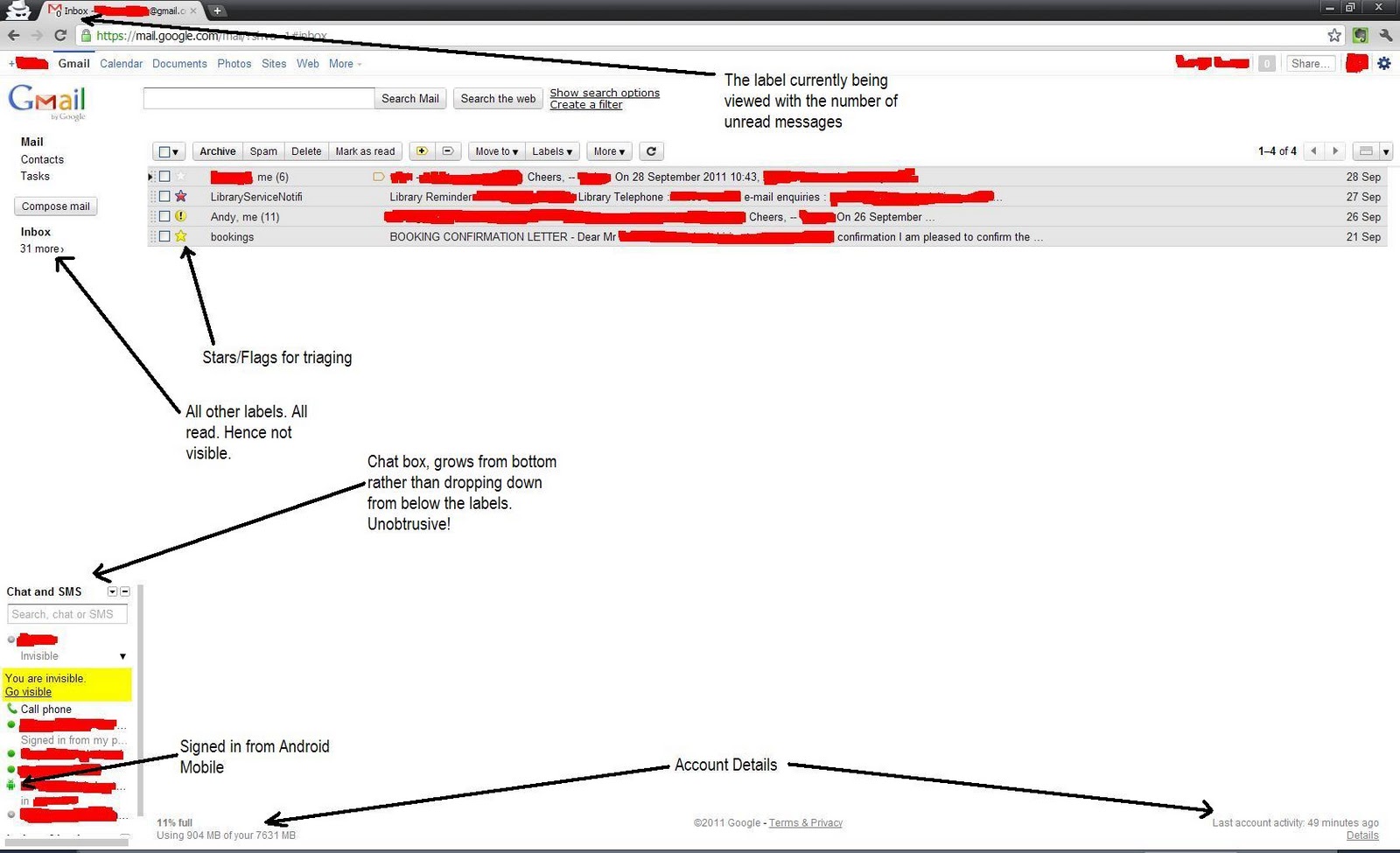
Task: Open Photos from the Google bar
Action: coord(234,64)
